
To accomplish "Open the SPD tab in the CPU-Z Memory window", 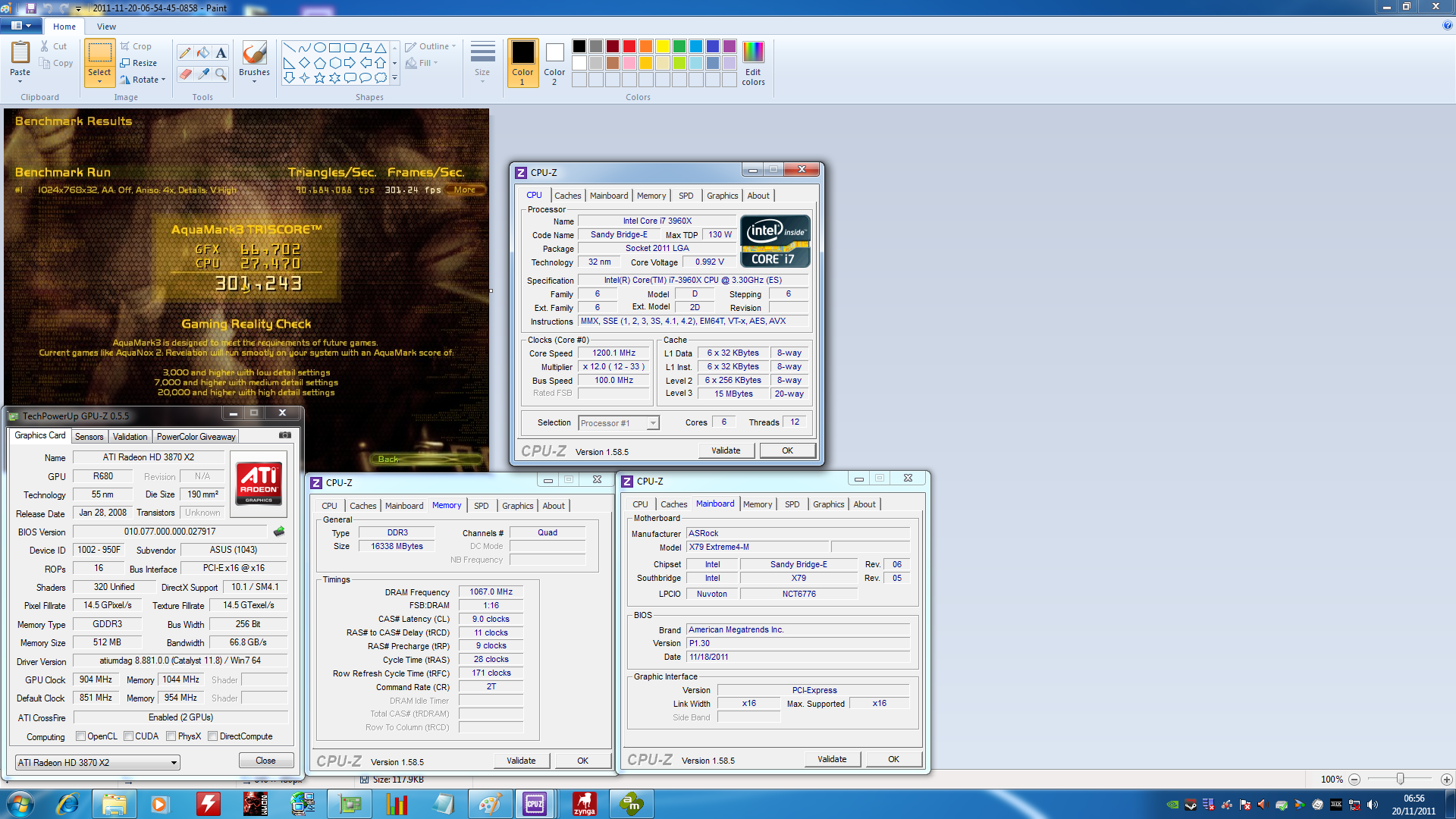I will pos(481,506).
